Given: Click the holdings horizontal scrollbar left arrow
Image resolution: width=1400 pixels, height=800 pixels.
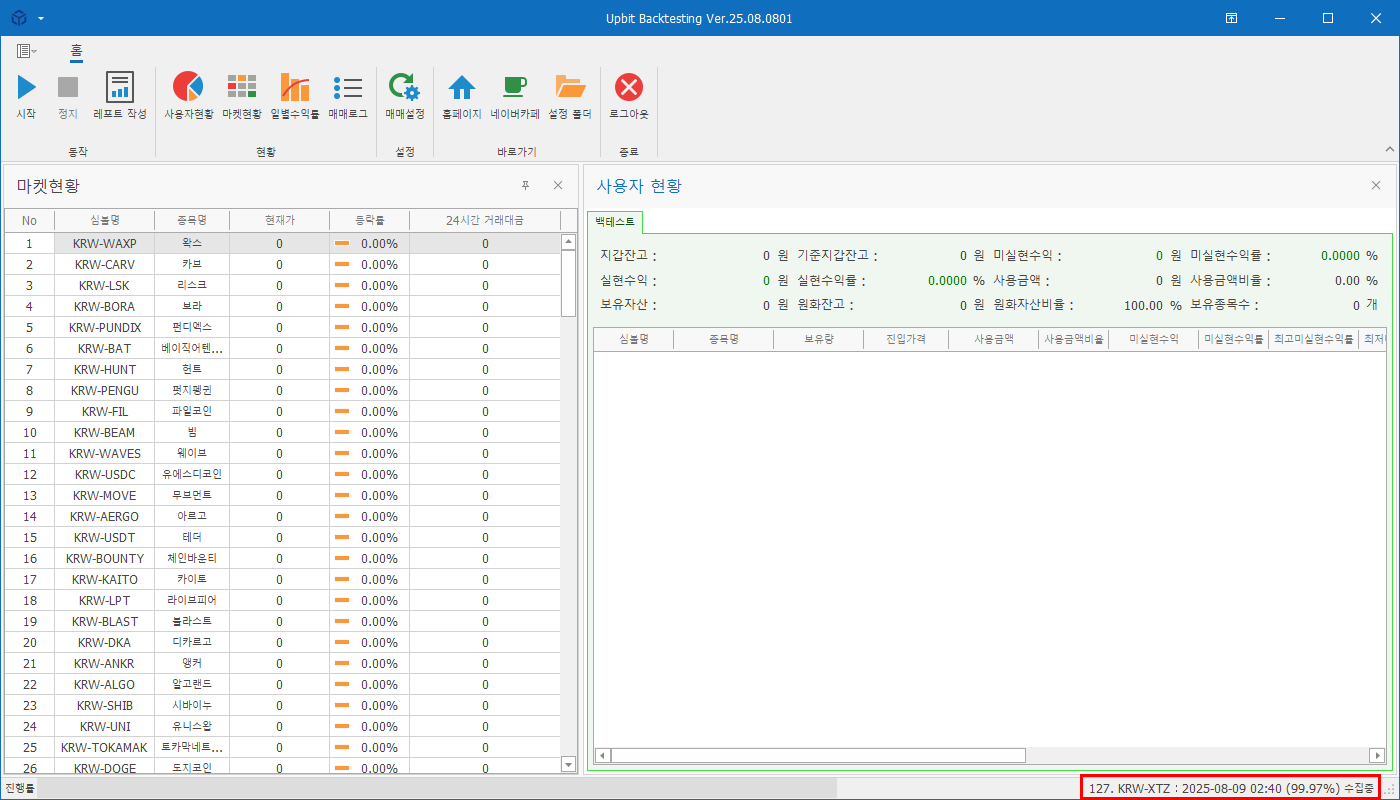Looking at the screenshot, I should click(x=602, y=755).
